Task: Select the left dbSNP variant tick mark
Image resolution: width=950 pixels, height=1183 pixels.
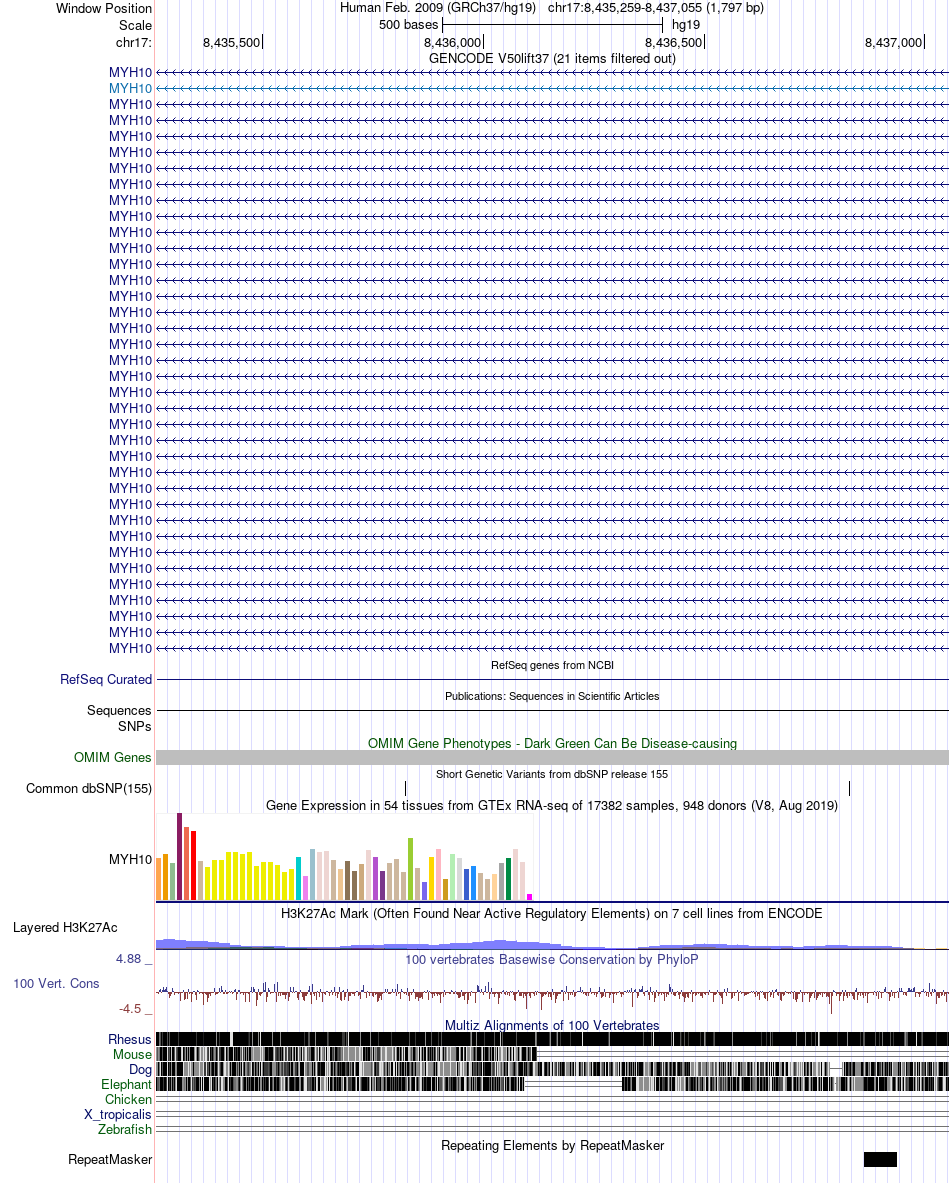Action: coord(405,788)
